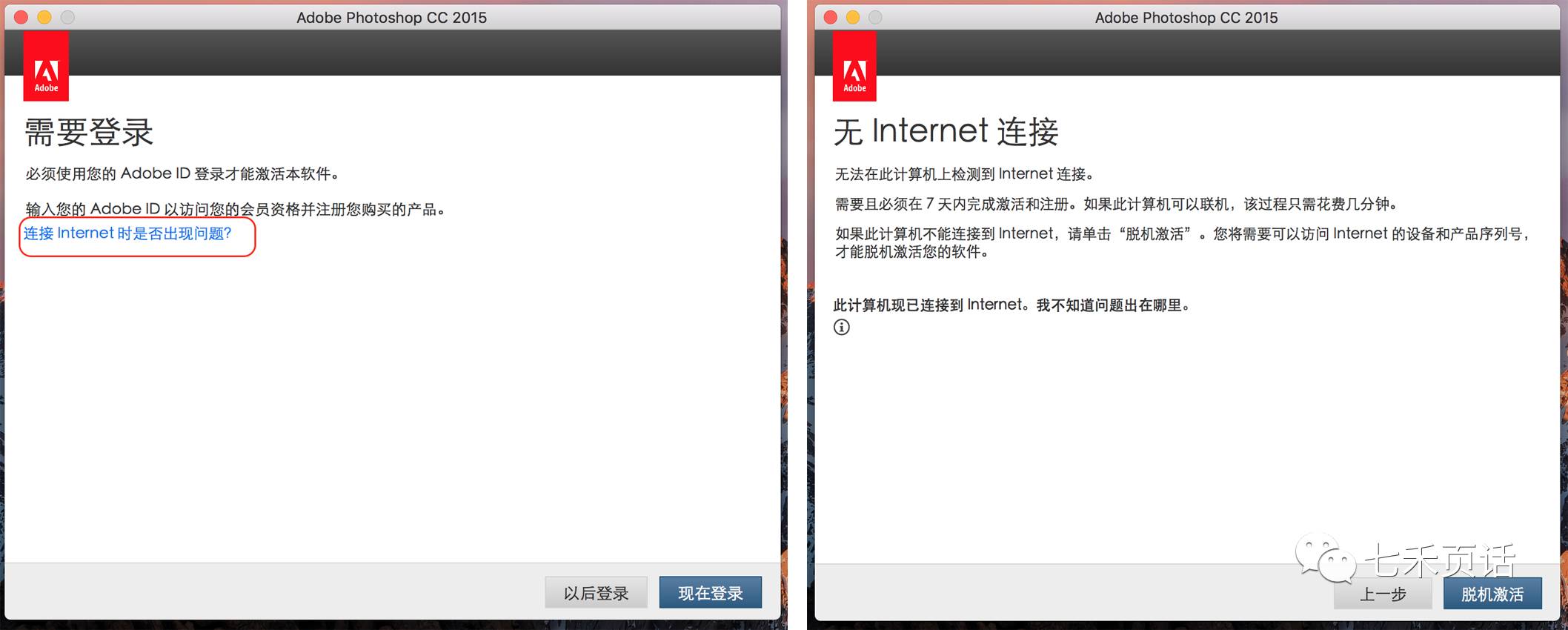Click the line starting '需要且必须在 7 天内完成激活'
This screenshot has height=630, width=1568.
pyautogui.click(x=1117, y=204)
